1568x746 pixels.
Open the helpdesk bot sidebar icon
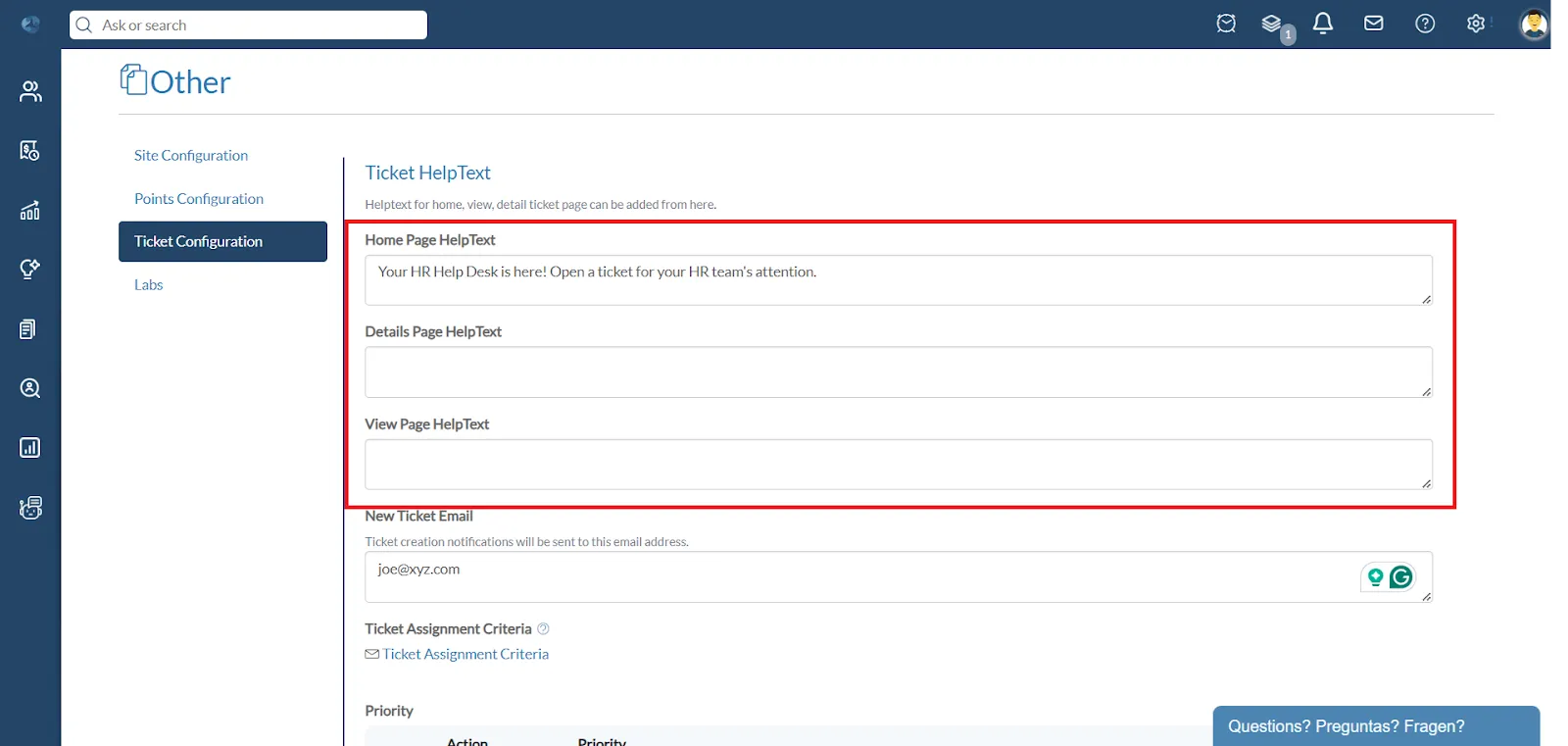(30, 508)
